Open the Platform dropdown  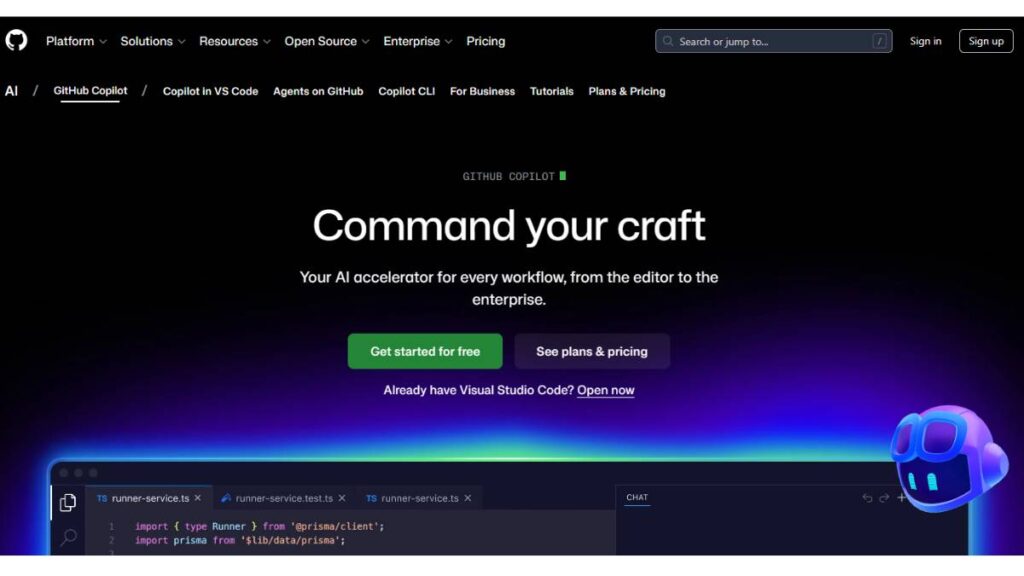pyautogui.click(x=69, y=41)
